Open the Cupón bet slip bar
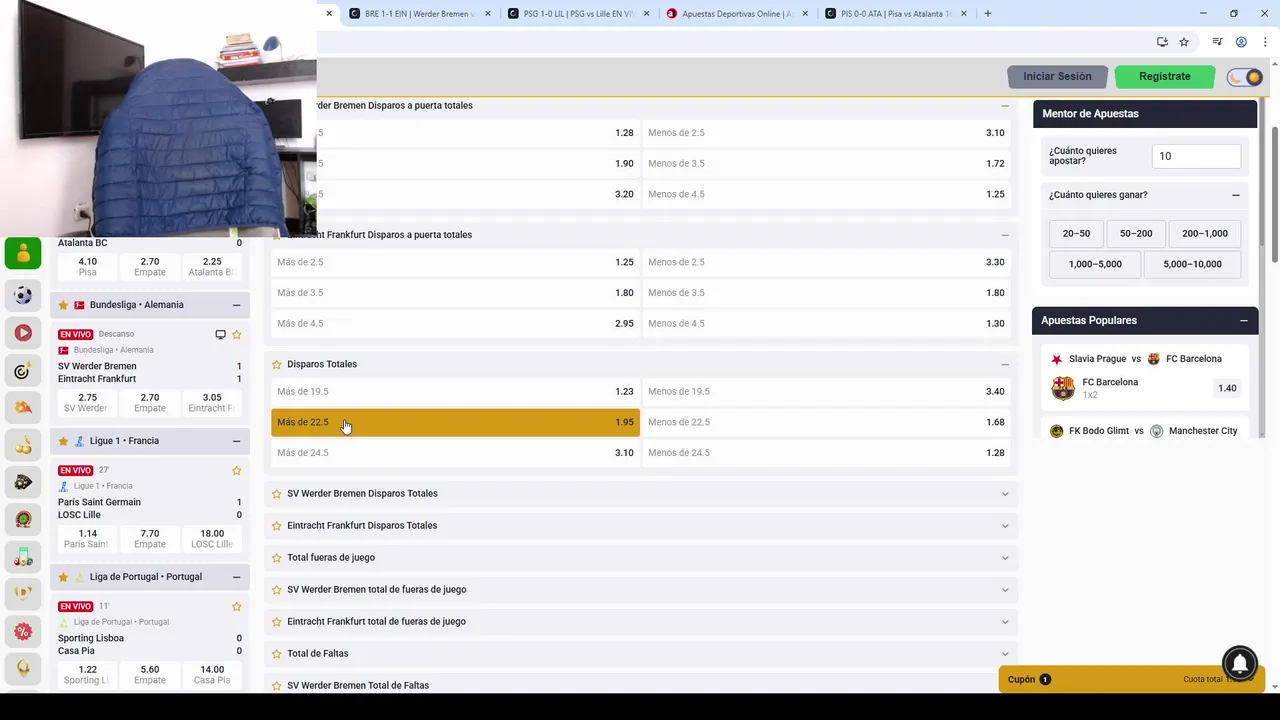The width and height of the screenshot is (1280, 720). 1129,679
